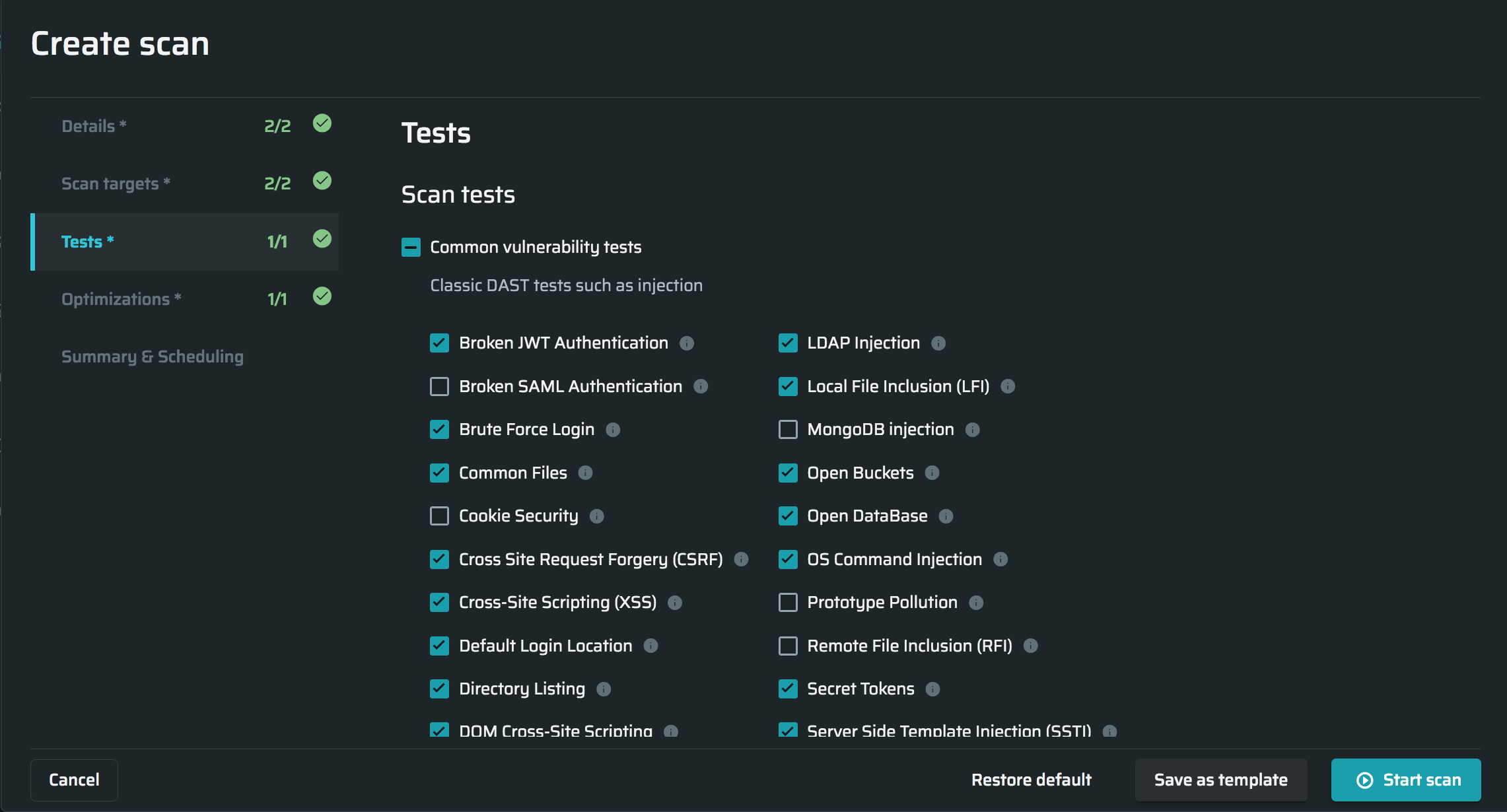This screenshot has height=812, width=1507.
Task: Switch to Summary & Scheduling step
Action: click(x=153, y=356)
